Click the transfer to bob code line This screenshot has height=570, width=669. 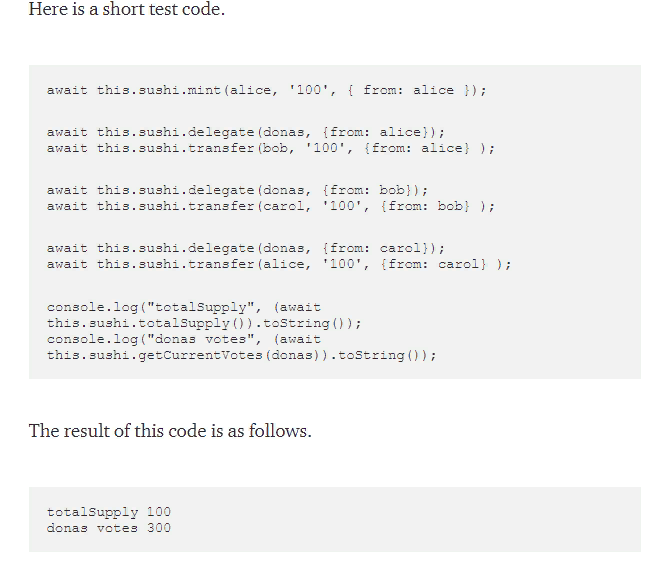[x=270, y=148]
